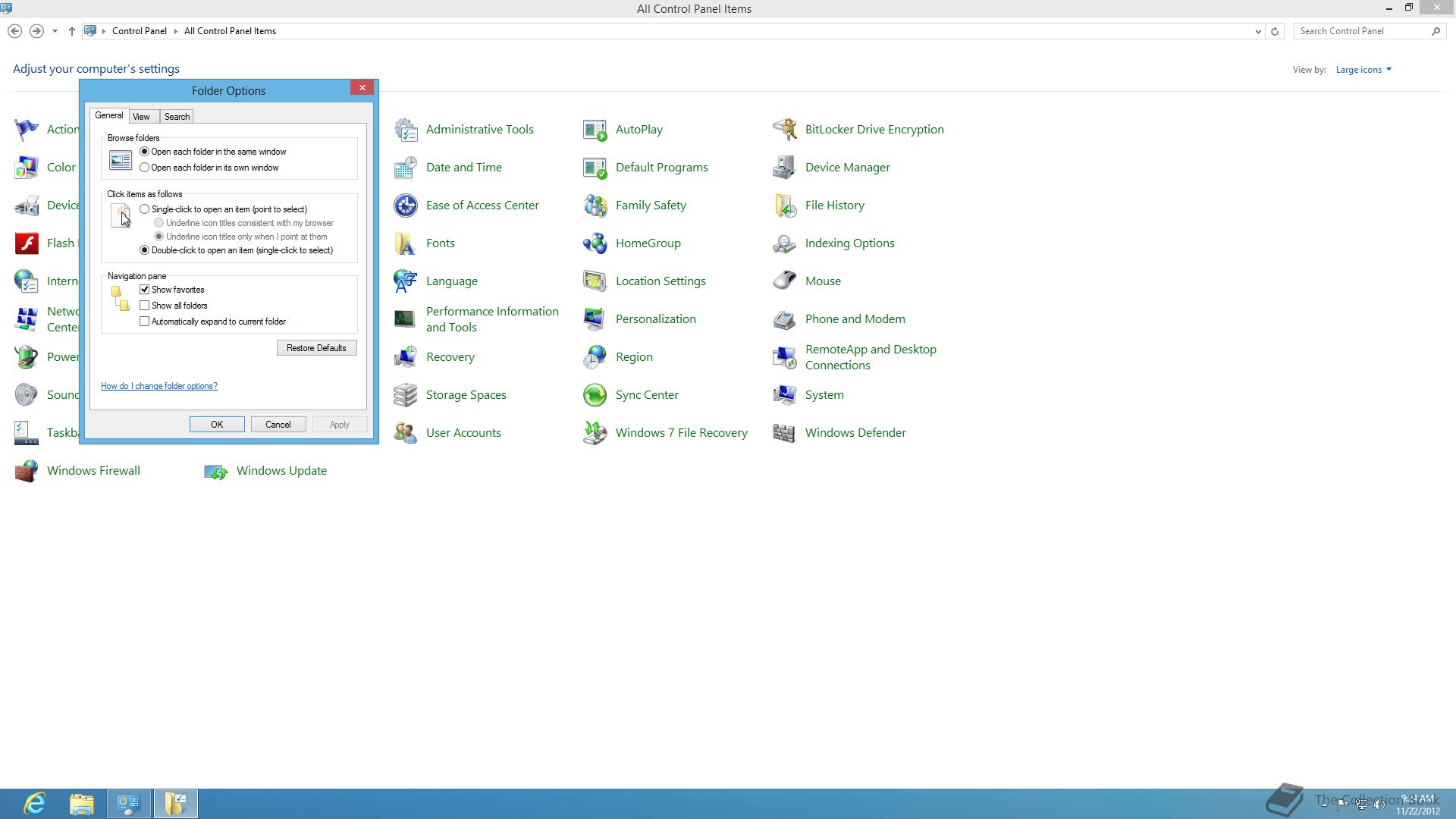Open the Family Safety icon
Viewport: 1456px width, 819px height.
595,206
